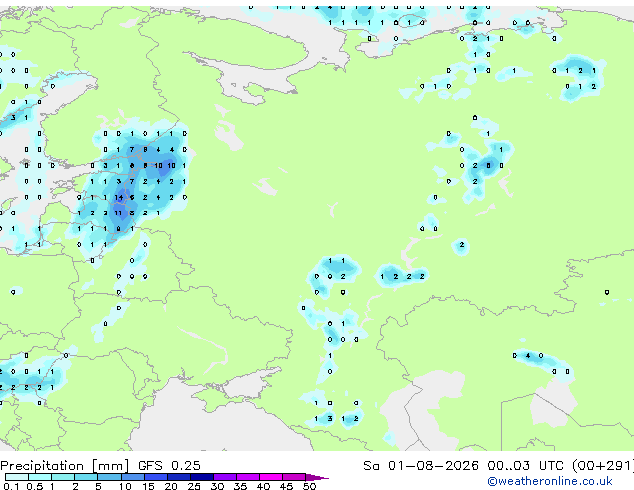Click the 'Precipitation [mm]' title text
Screen dimensions: 634x490
[65, 466]
